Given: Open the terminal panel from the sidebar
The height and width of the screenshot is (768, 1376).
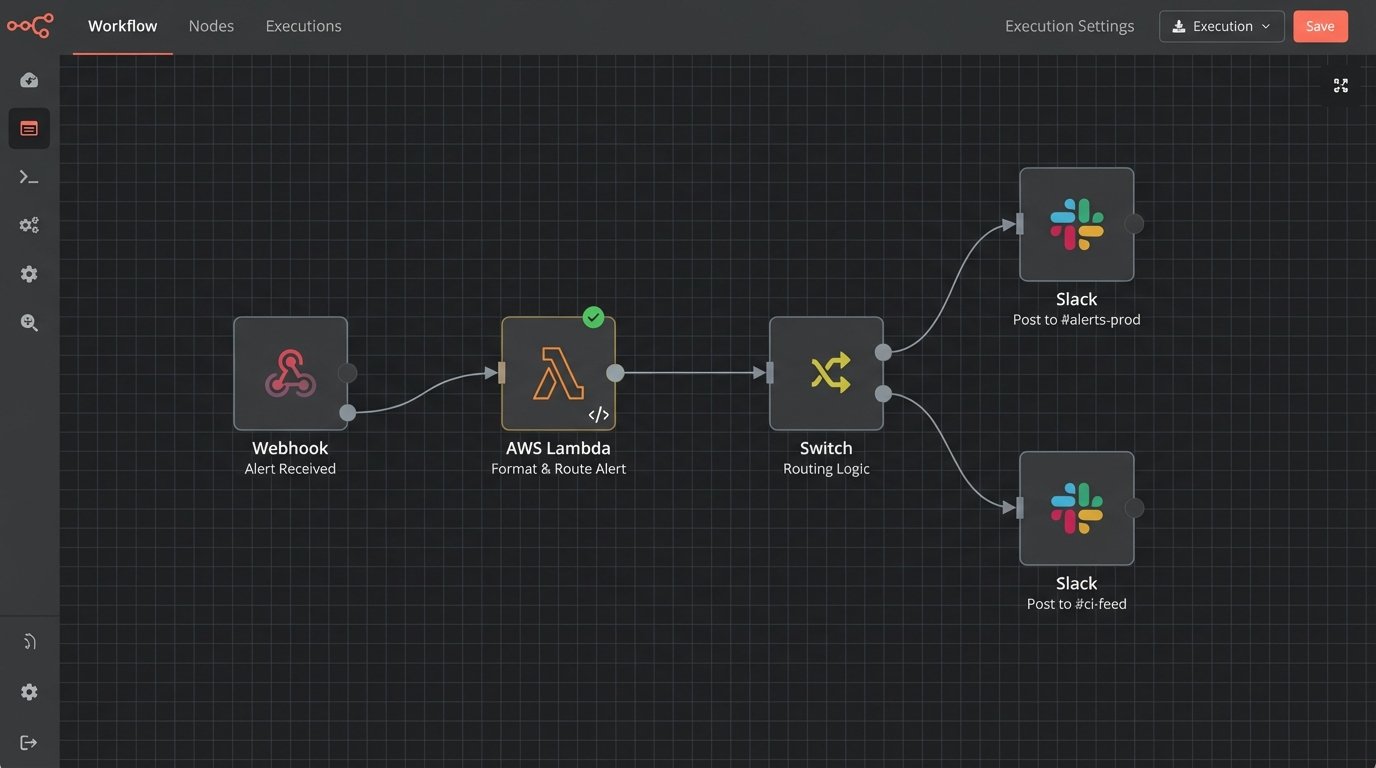Looking at the screenshot, I should click(x=29, y=176).
